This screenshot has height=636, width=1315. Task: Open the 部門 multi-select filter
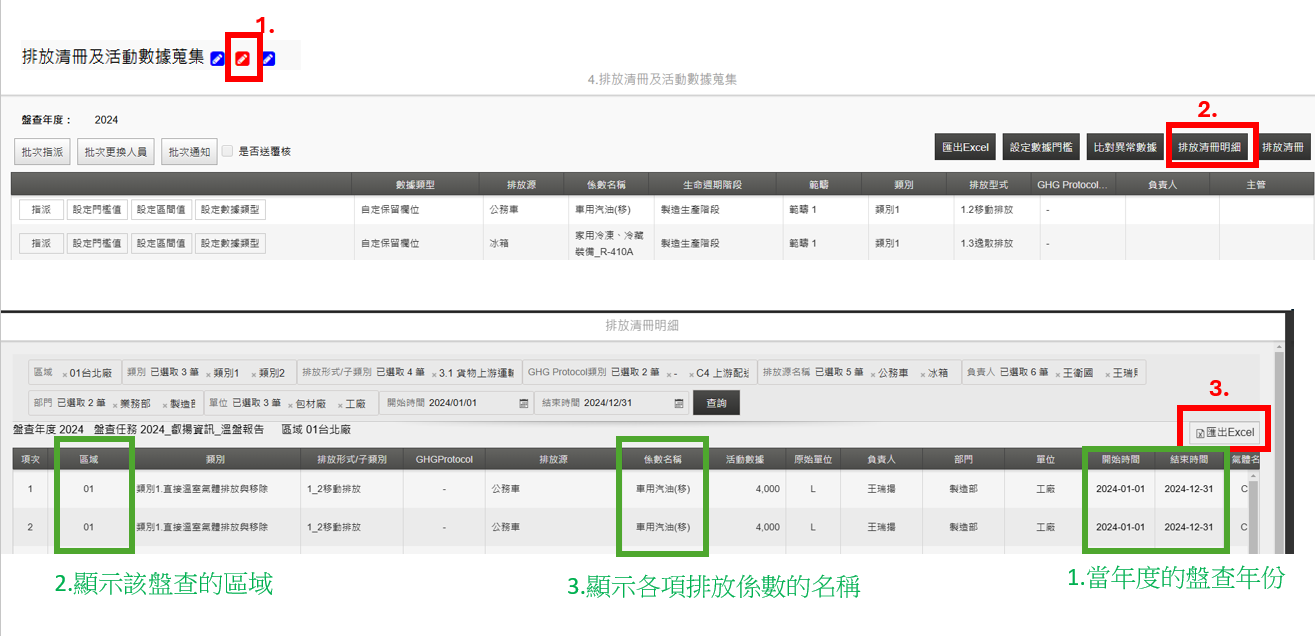click(82, 403)
